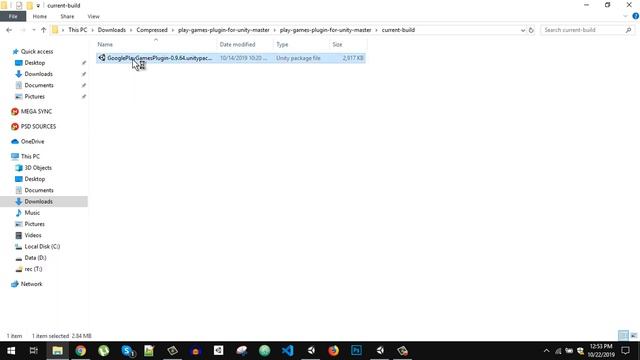Open the Music folder

coord(32,213)
